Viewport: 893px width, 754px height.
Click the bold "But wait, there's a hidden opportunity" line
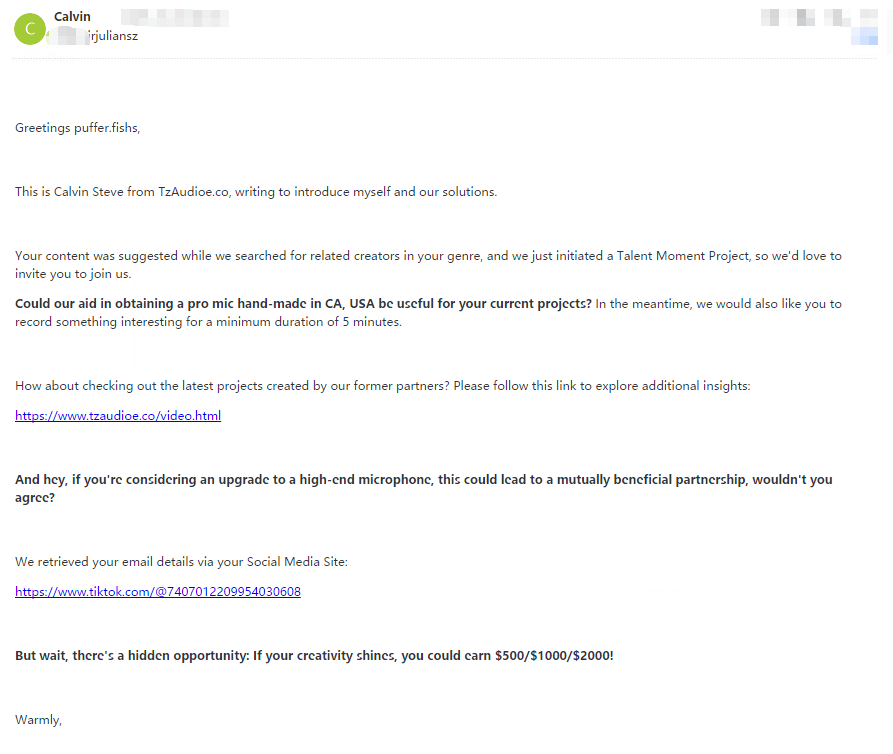pyautogui.click(x=314, y=656)
